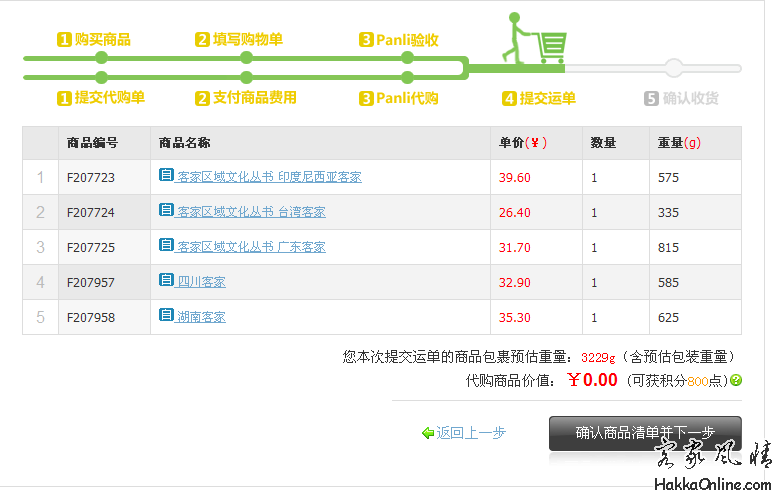This screenshot has width=781, height=499.
Task: Confirm with 确认商品清单并下一步 button
Action: pos(645,433)
